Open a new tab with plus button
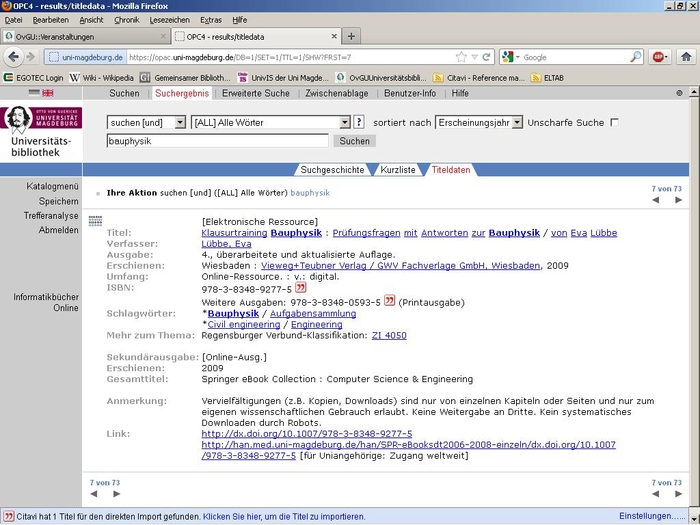 (x=351, y=37)
